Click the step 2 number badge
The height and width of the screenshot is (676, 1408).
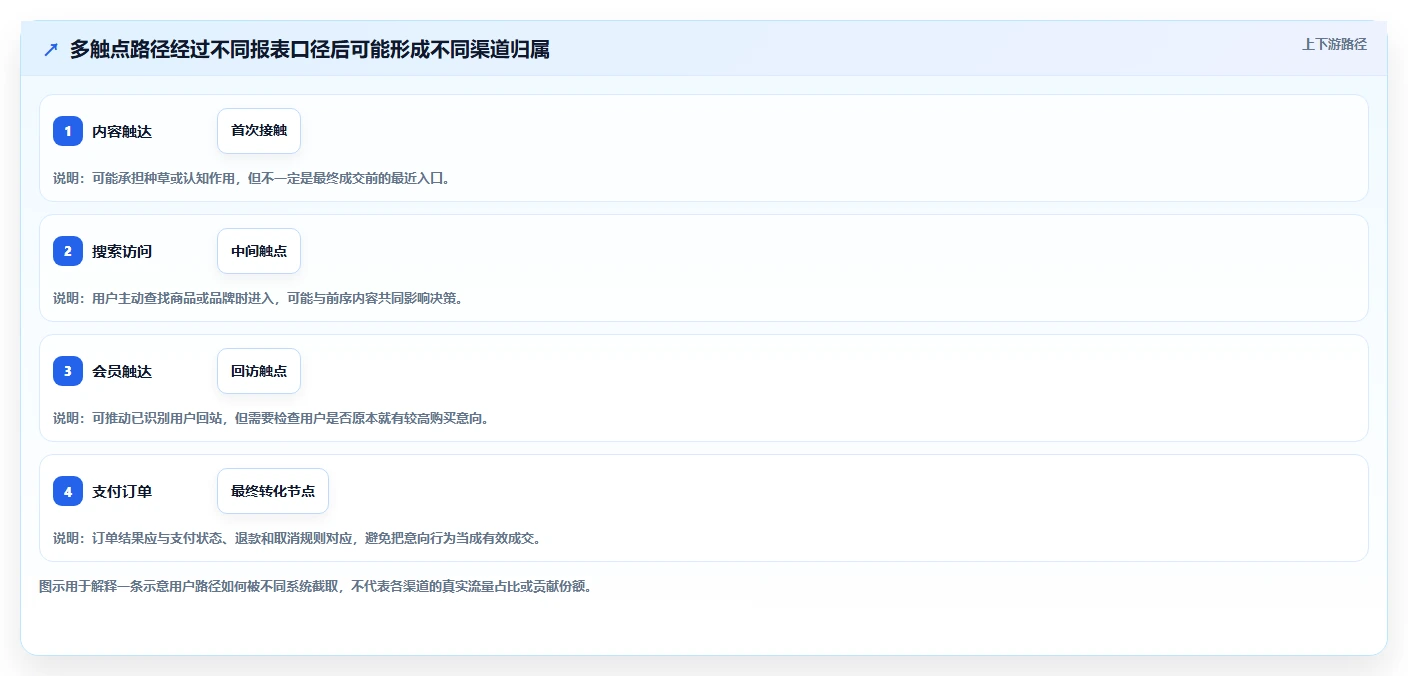coord(68,251)
